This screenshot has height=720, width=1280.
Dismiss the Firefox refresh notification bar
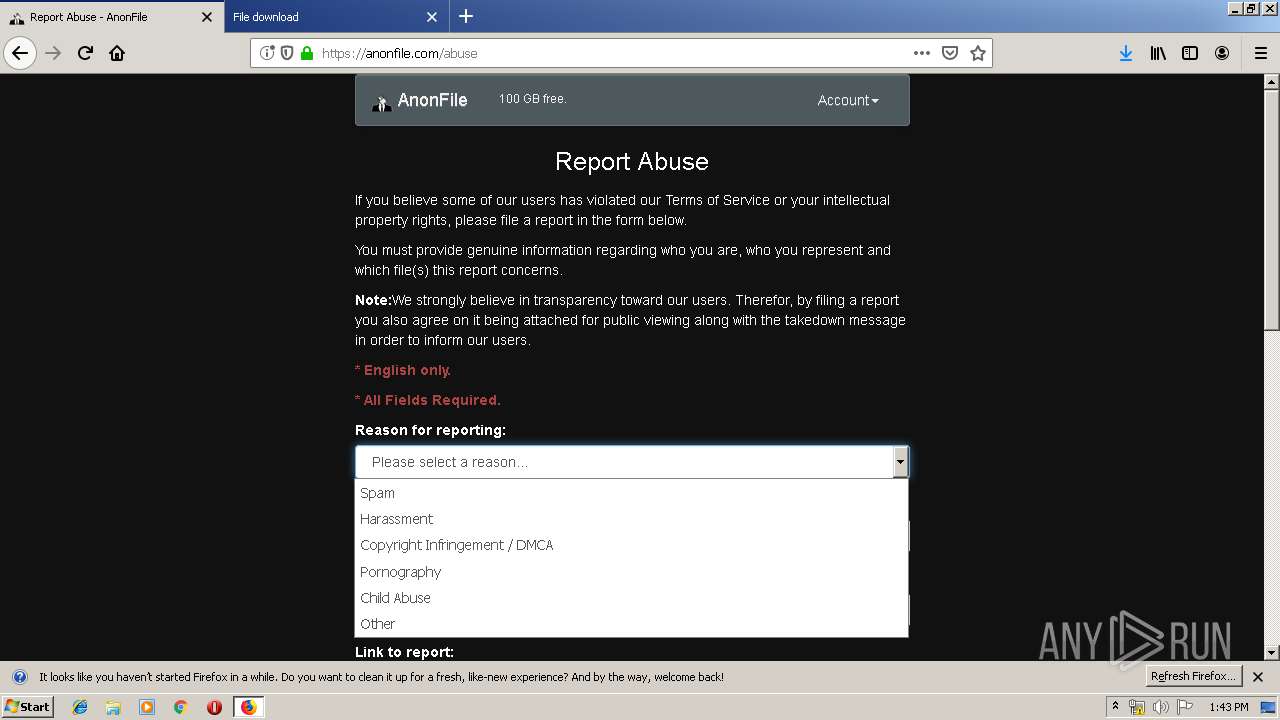click(1258, 677)
